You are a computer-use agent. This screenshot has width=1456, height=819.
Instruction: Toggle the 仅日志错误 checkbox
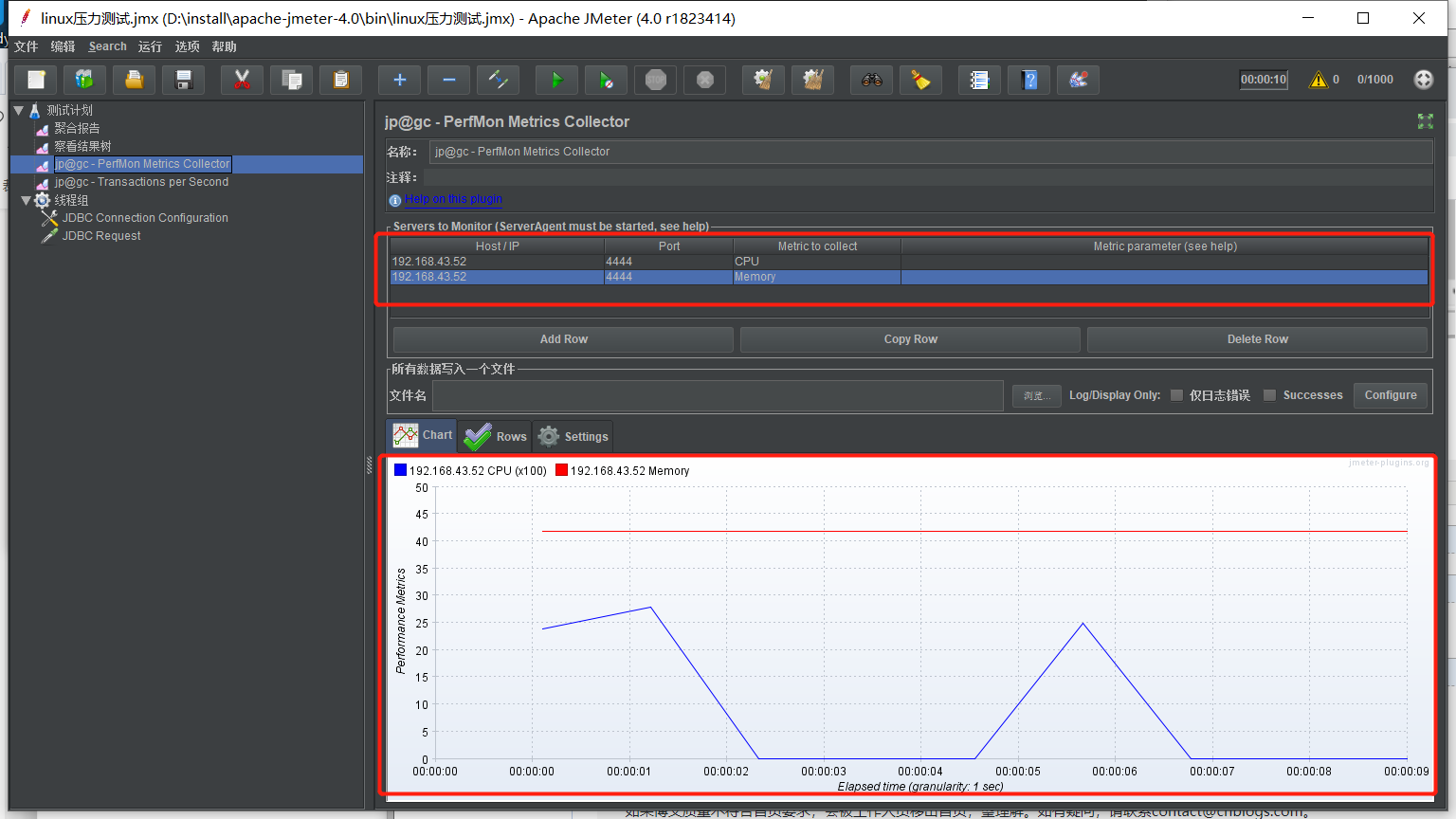coord(1176,395)
